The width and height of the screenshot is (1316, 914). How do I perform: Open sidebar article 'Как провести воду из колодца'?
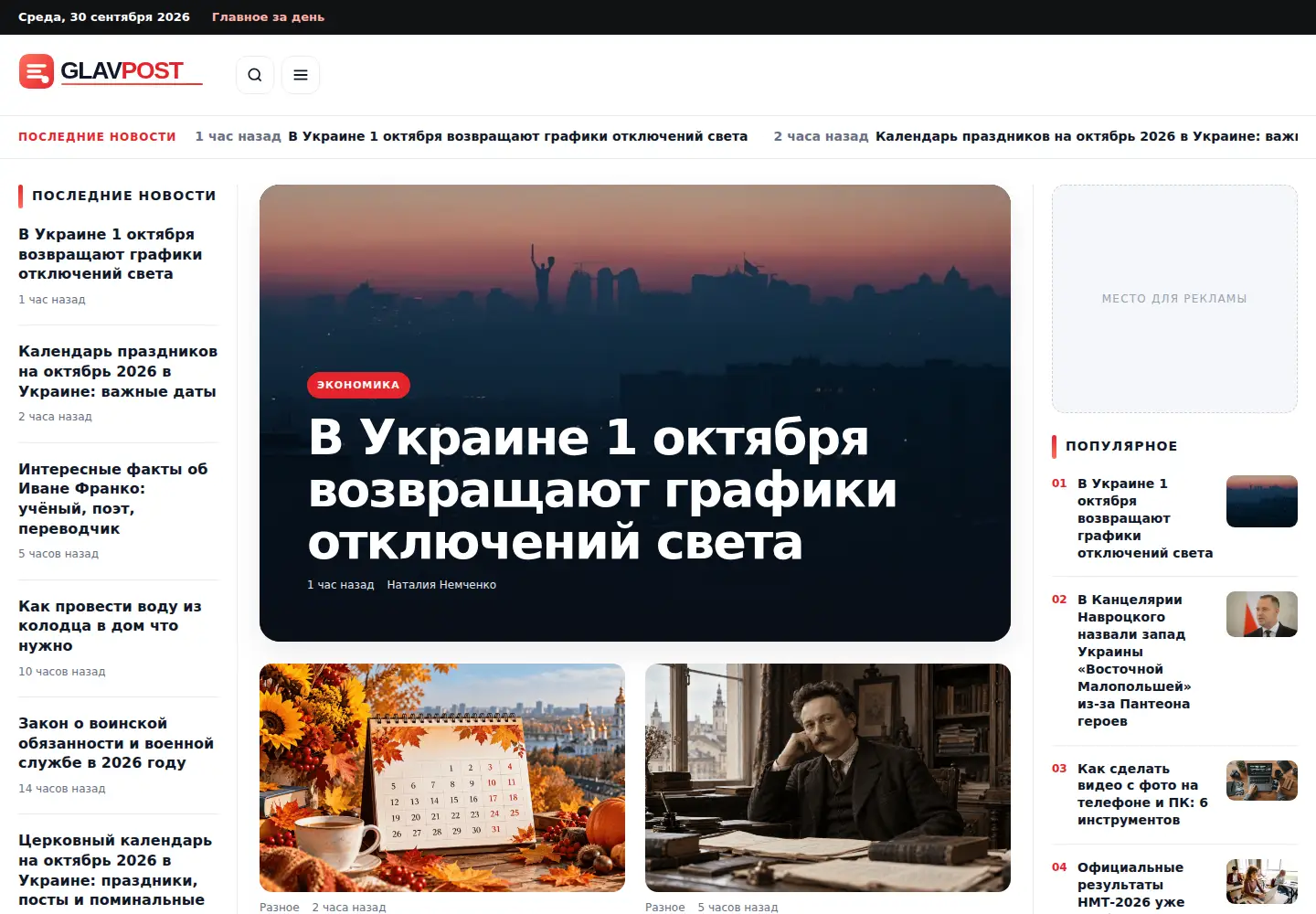110,626
